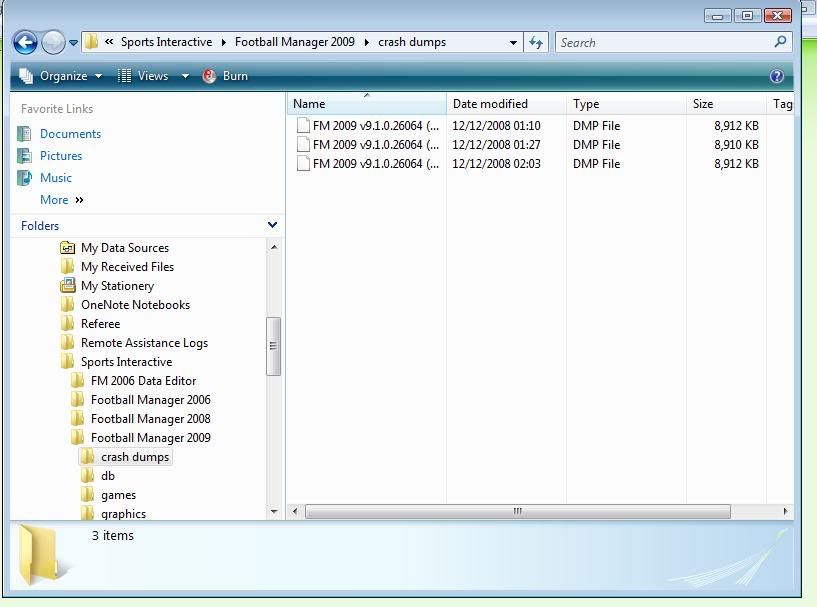Click the 3 items status text
Image resolution: width=817 pixels, height=607 pixels.
pos(113,536)
